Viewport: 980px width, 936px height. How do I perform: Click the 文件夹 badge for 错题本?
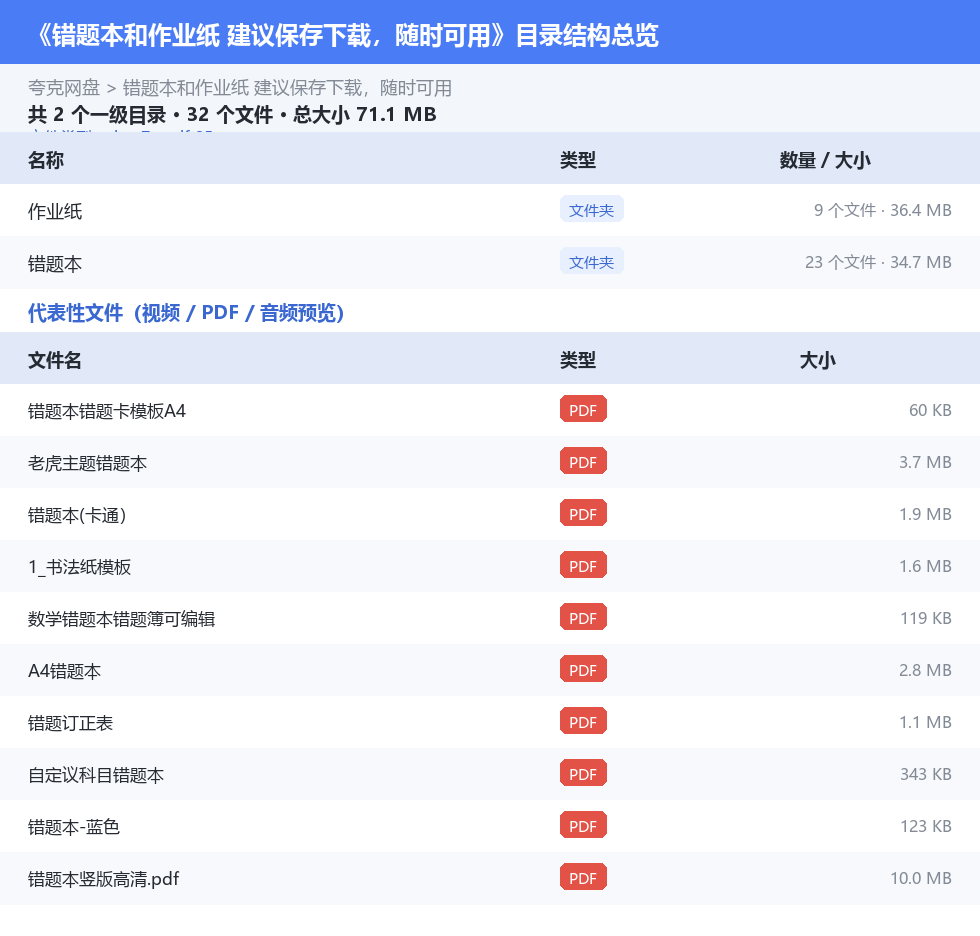pos(591,262)
